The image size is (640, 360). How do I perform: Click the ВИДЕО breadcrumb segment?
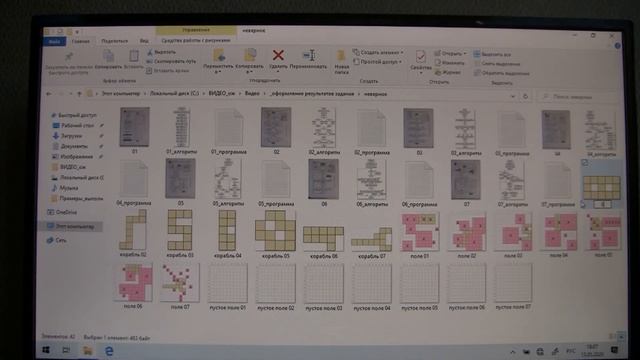[x=222, y=93]
